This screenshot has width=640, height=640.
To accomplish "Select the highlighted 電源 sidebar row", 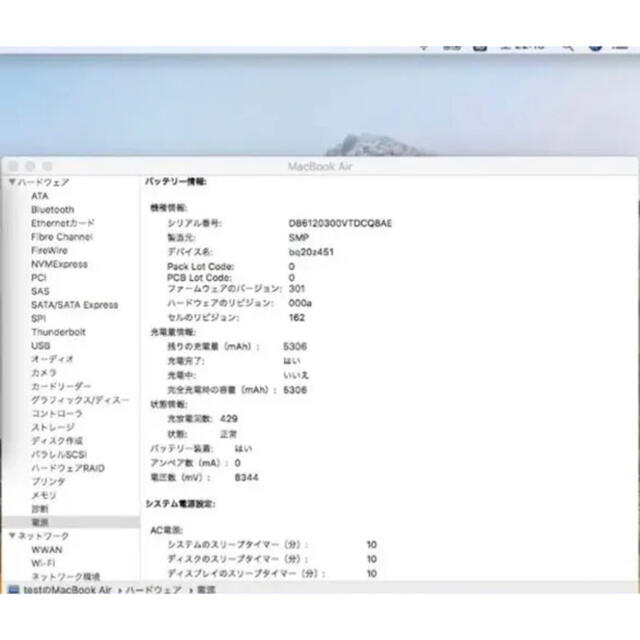I will [x=71, y=522].
